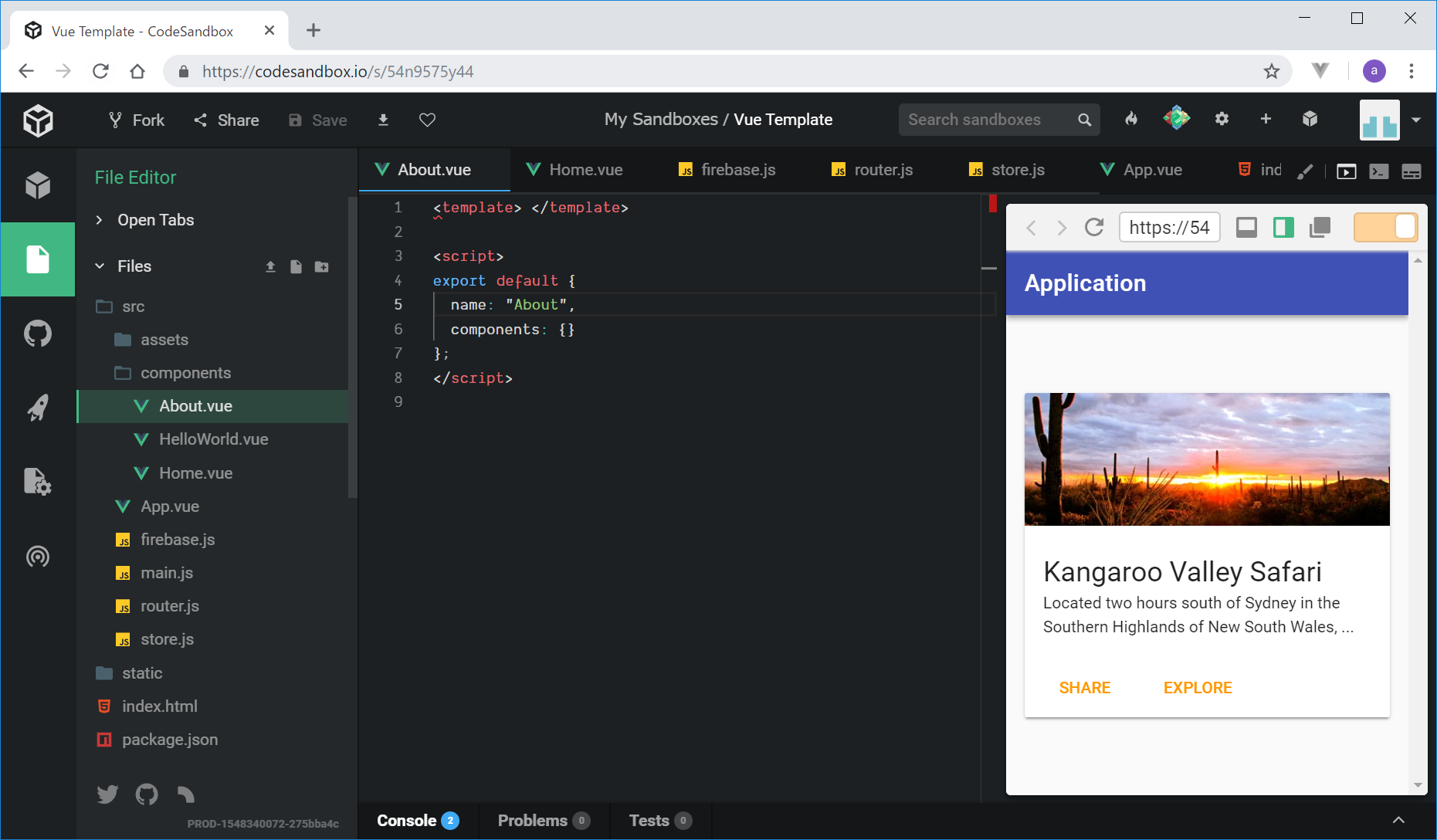Image resolution: width=1437 pixels, height=840 pixels.
Task: Open the Deployment rocket panel
Action: click(37, 408)
